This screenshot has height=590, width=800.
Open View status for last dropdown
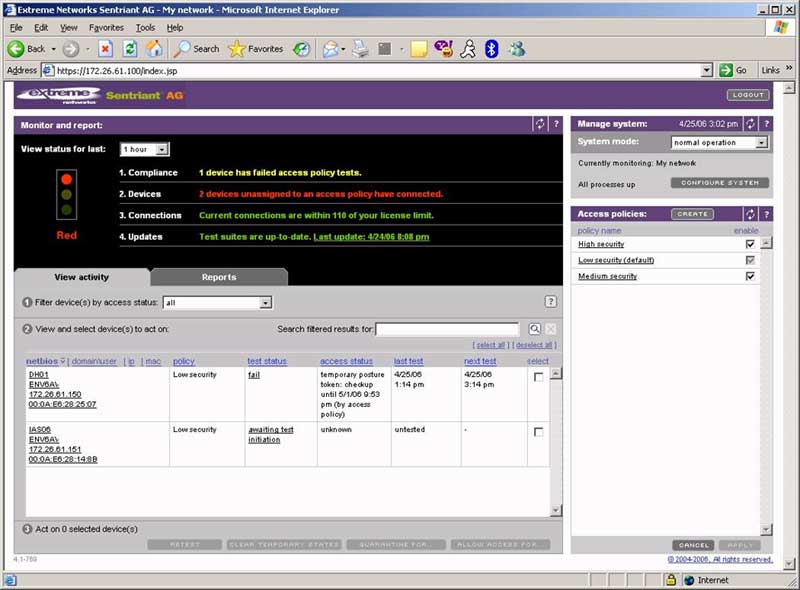point(162,149)
